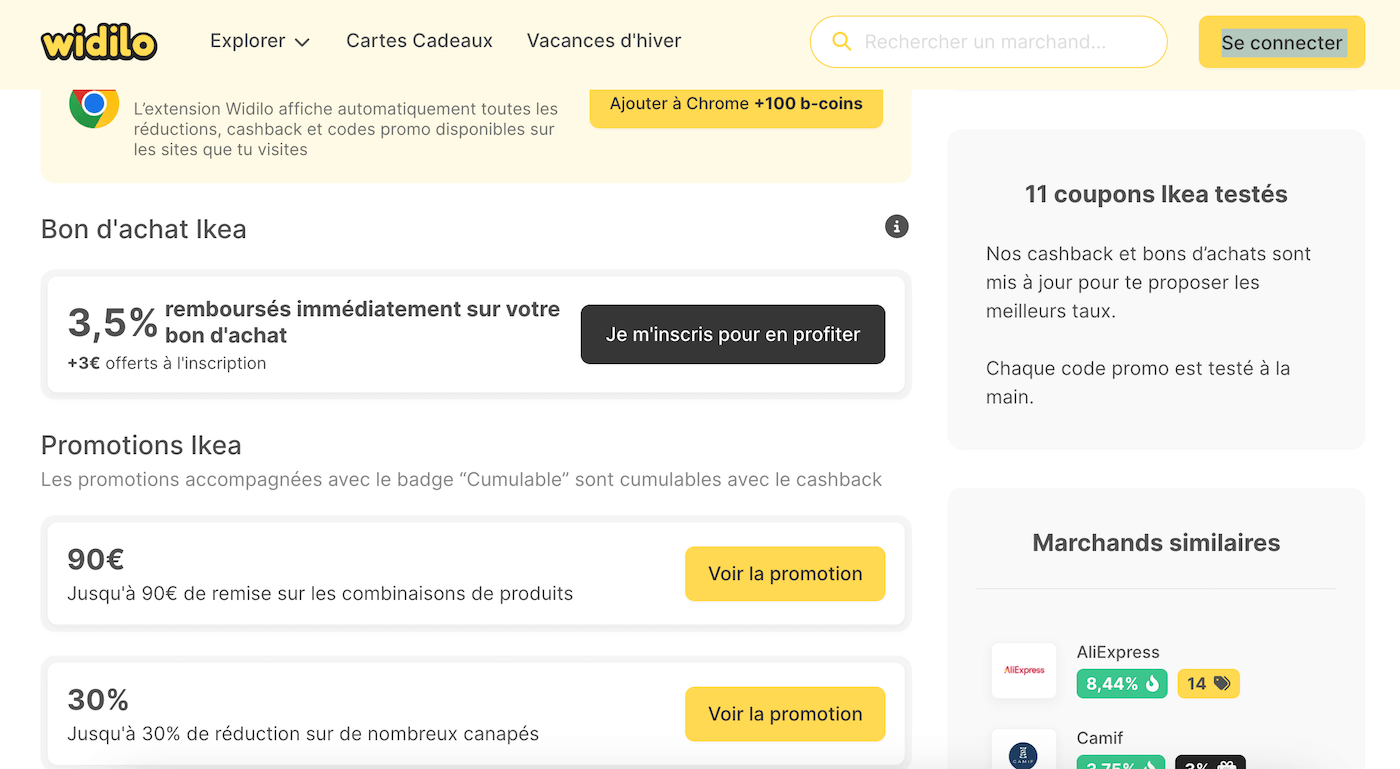This screenshot has height=769, width=1400.
Task: Open the Cartes Cadeaux menu item
Action: 419,41
